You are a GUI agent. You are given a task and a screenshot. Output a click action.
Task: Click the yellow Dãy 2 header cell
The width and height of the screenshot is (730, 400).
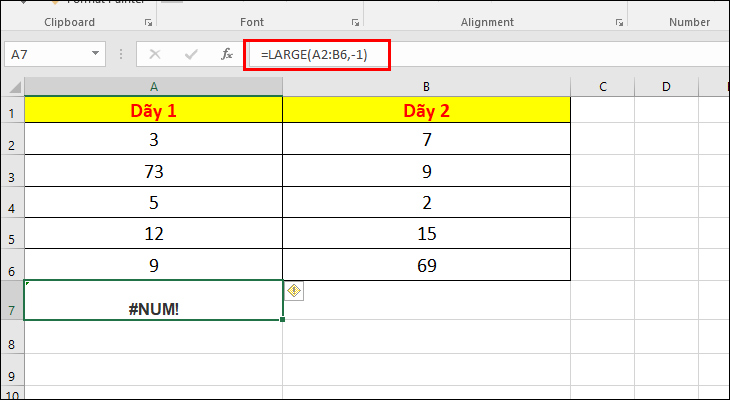coord(427,111)
